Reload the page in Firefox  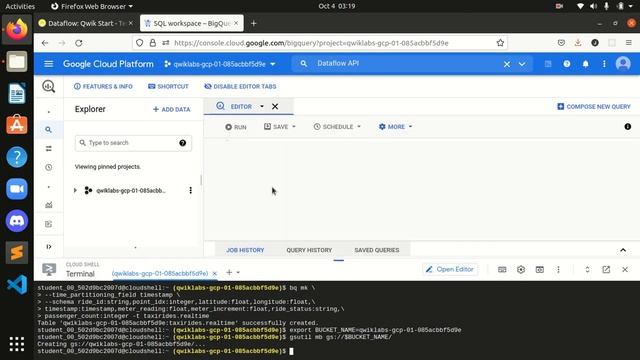[79, 43]
